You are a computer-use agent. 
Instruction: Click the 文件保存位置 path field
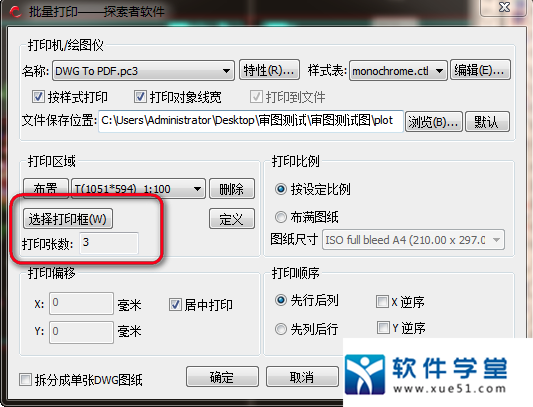251,121
